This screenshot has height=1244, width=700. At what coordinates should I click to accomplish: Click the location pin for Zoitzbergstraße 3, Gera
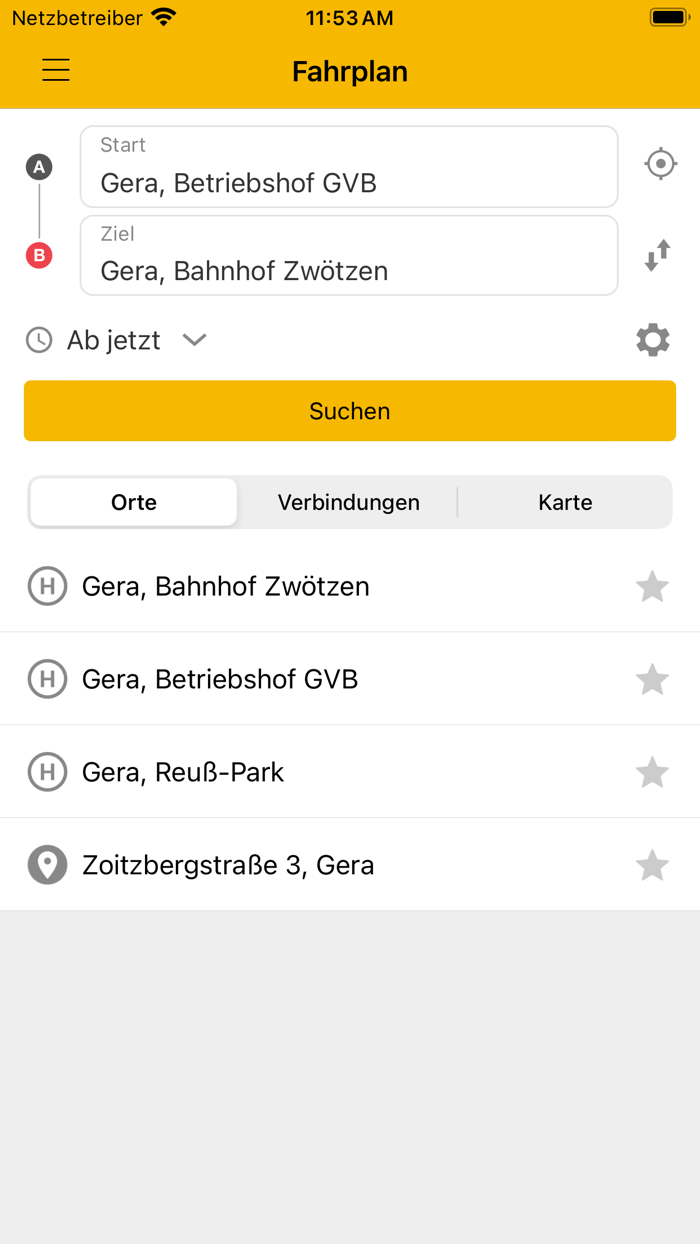tap(47, 864)
